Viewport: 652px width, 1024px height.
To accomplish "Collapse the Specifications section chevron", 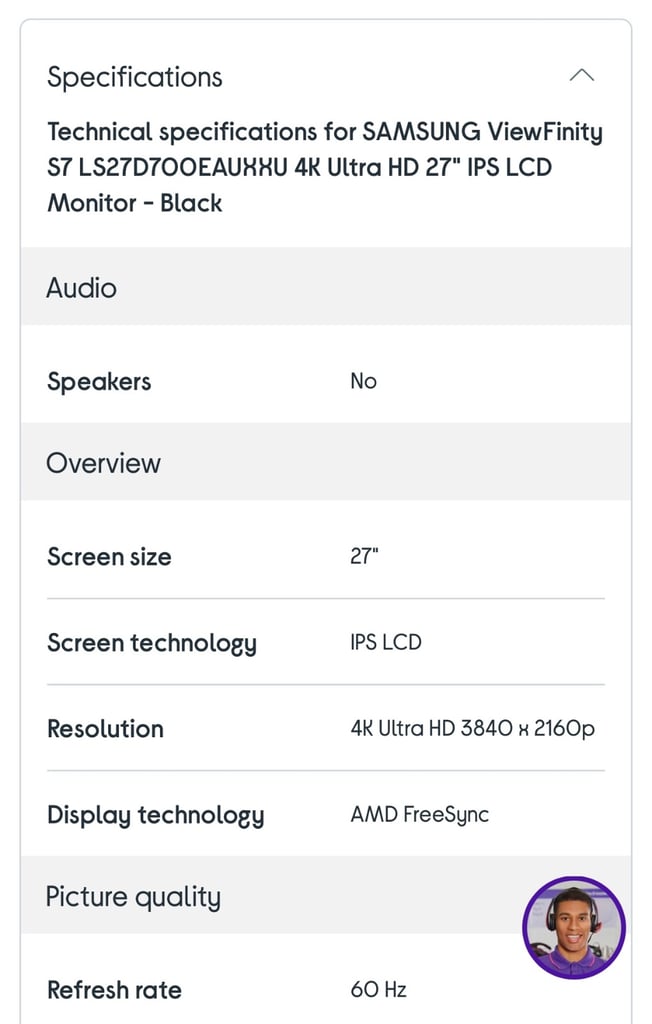I will coord(581,76).
